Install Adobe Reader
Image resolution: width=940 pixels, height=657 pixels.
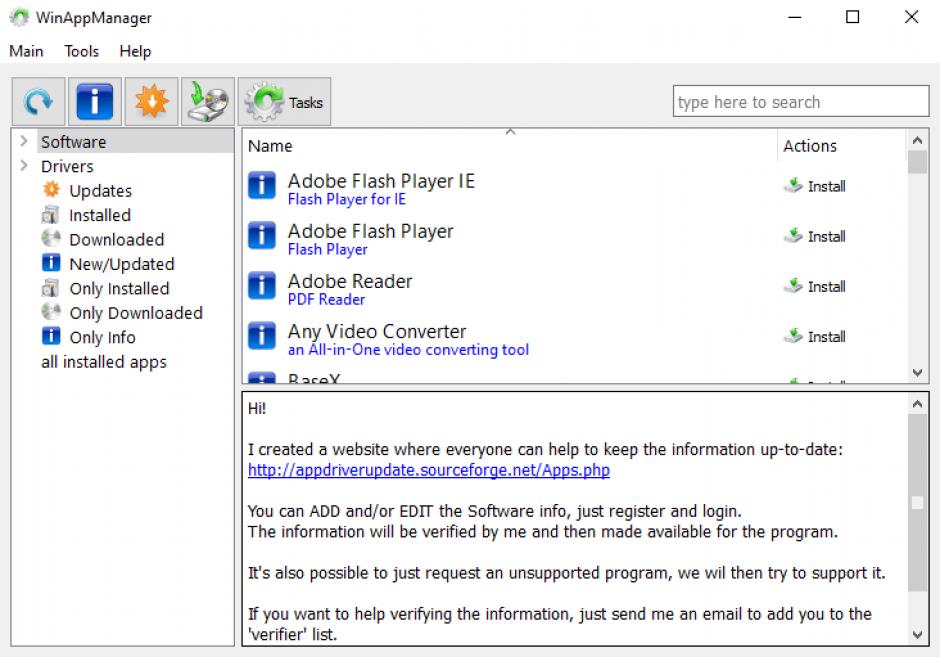click(815, 287)
